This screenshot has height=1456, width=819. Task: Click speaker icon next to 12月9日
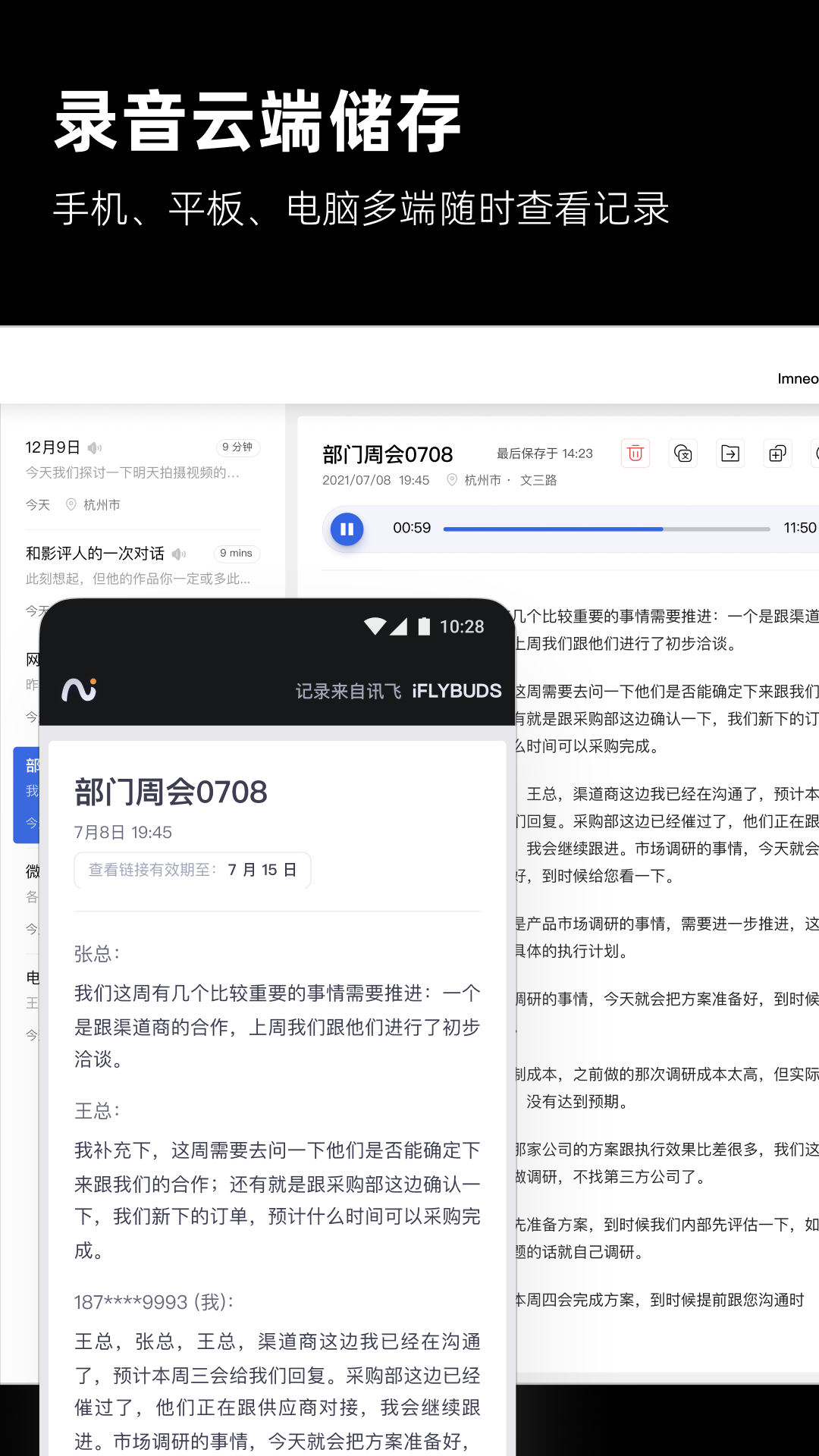tap(95, 447)
